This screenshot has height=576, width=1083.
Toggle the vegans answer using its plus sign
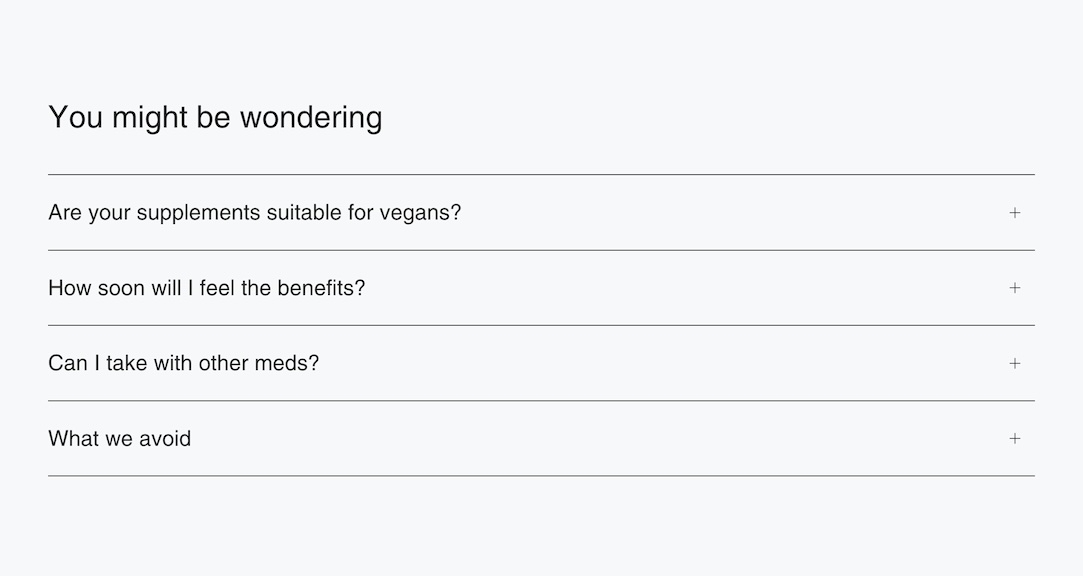pos(1014,212)
